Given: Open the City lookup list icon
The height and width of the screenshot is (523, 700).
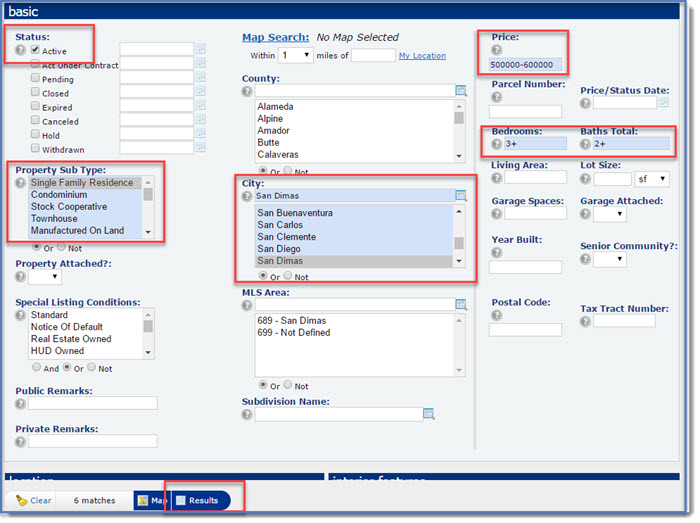Looking at the screenshot, I should coord(460,196).
